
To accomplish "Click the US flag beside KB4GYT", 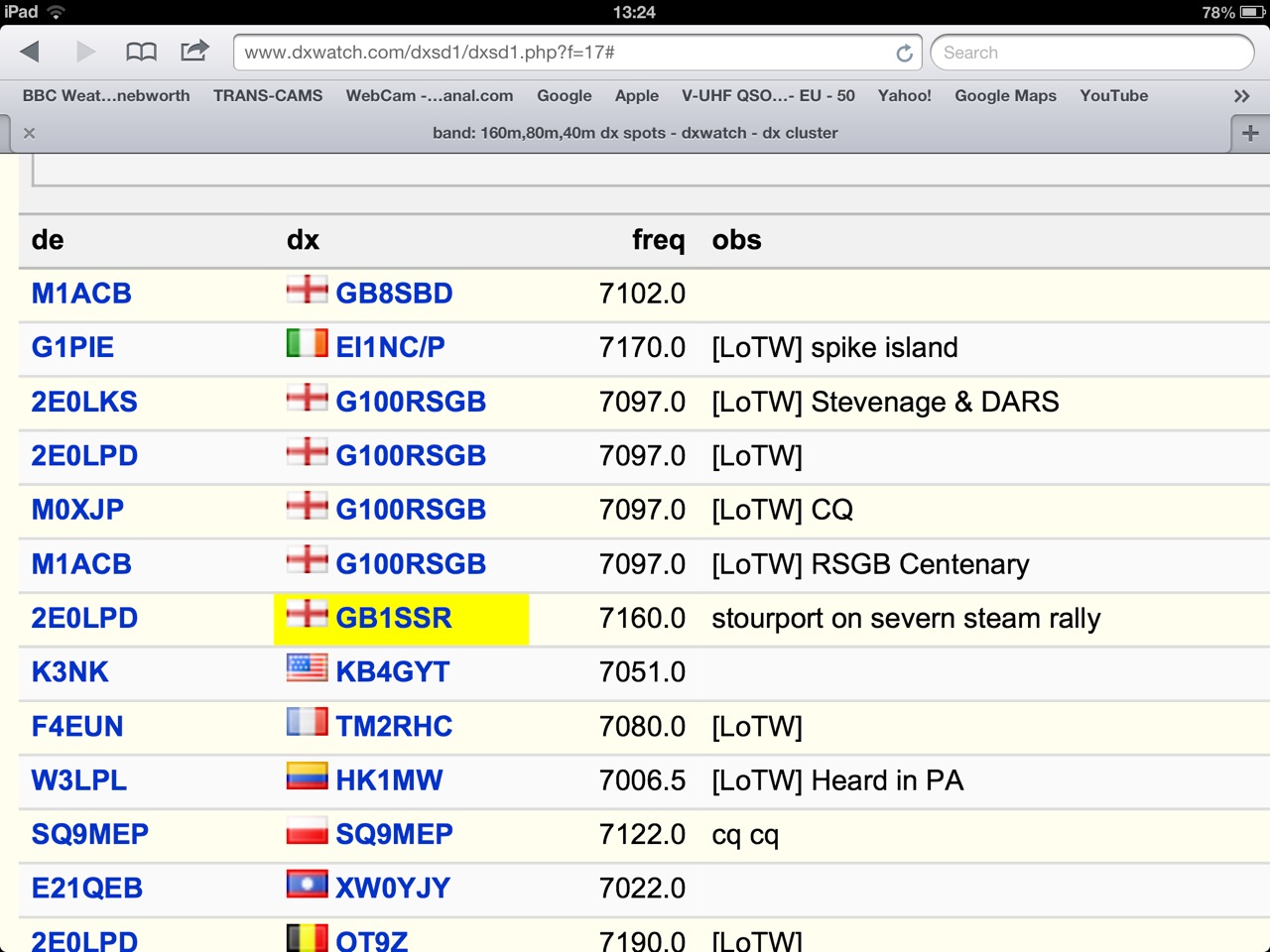I will pos(308,668).
